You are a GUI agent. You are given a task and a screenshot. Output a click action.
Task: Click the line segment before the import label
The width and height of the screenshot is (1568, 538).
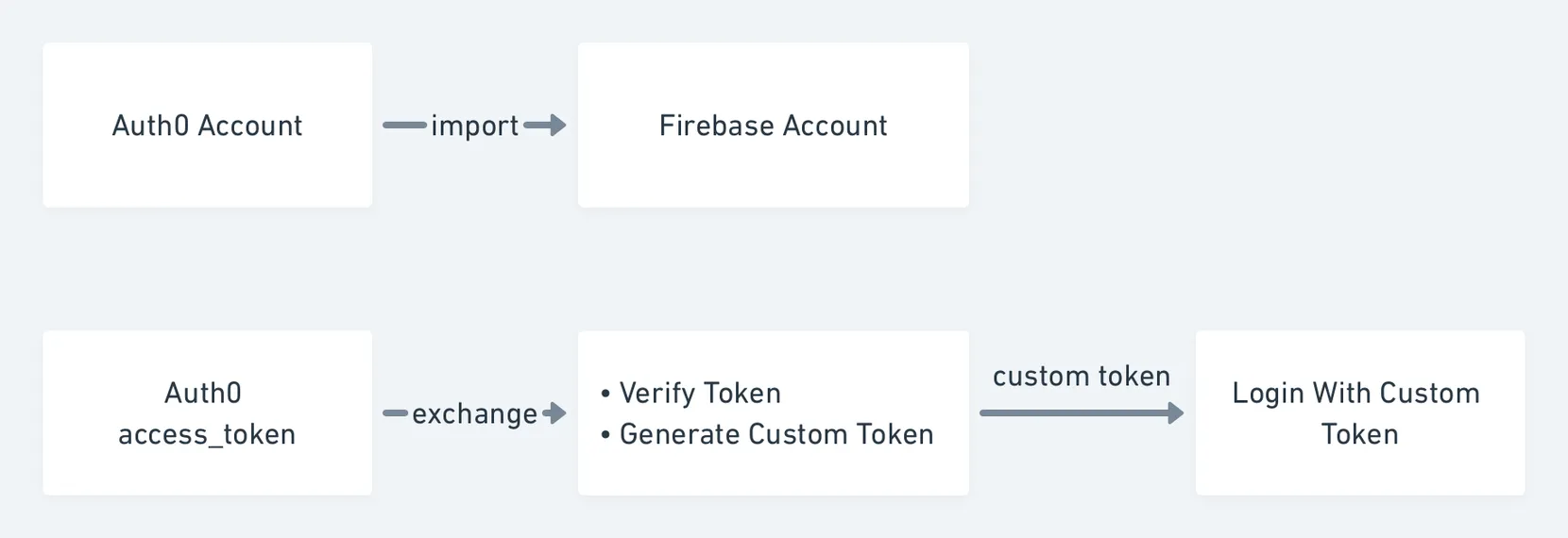[404, 125]
